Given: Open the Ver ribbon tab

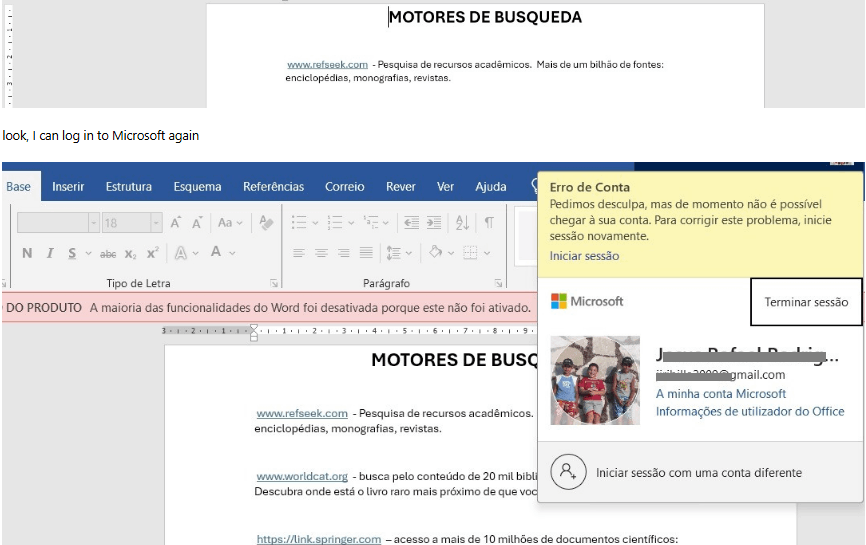Looking at the screenshot, I should click(x=445, y=187).
